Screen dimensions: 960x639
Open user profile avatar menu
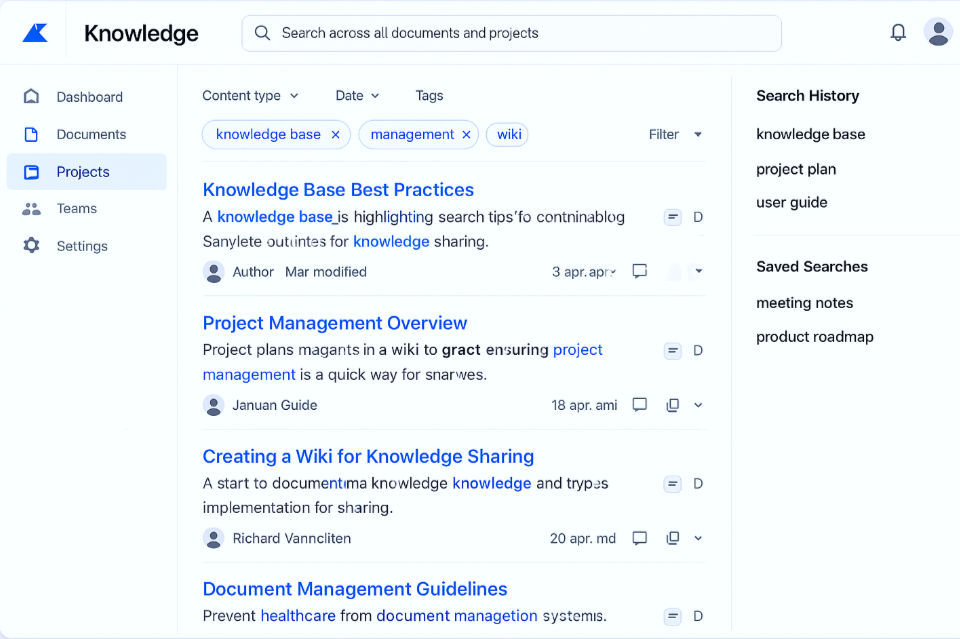(x=937, y=32)
